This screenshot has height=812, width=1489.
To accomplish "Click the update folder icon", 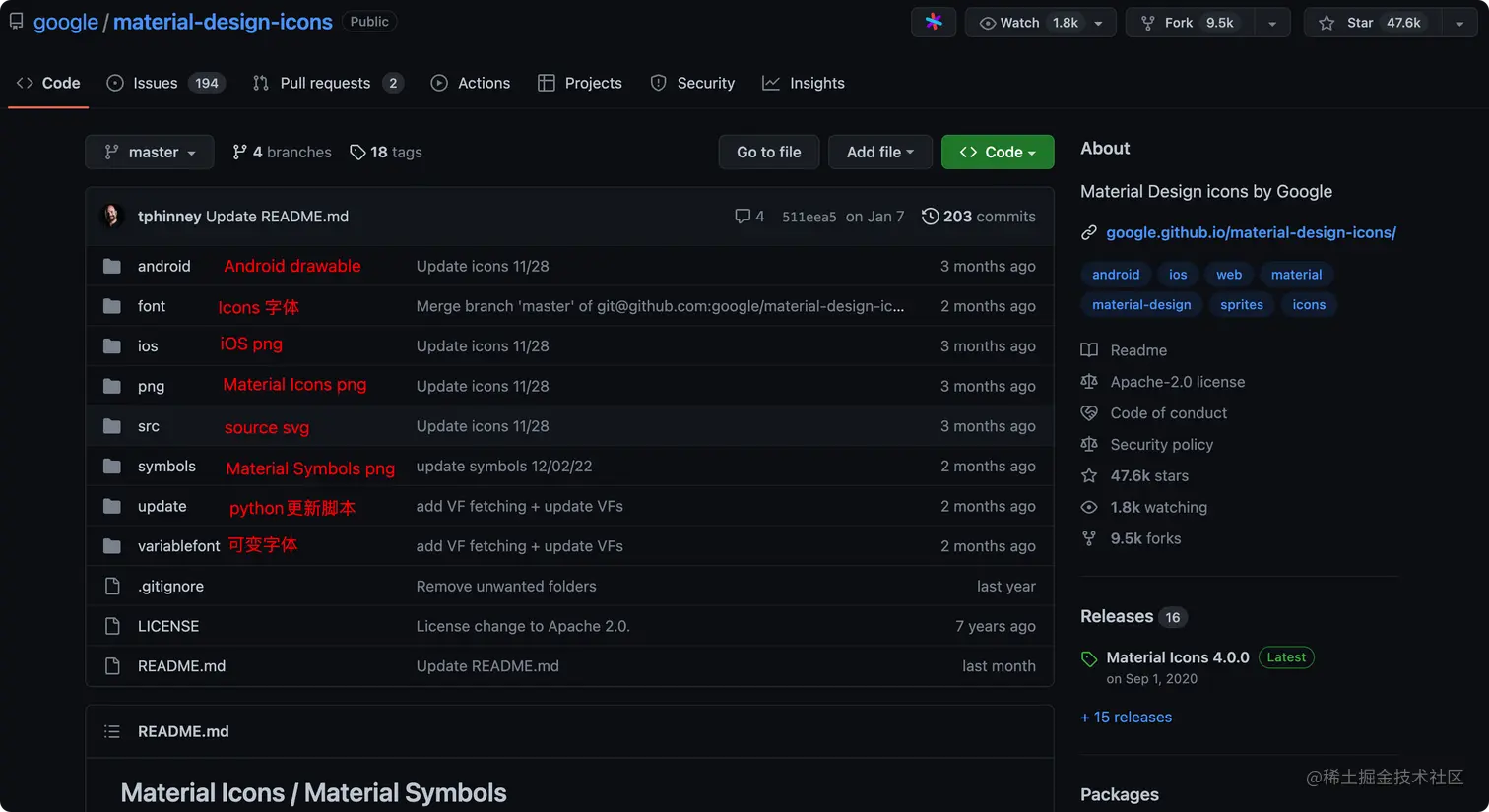I will tap(112, 506).
